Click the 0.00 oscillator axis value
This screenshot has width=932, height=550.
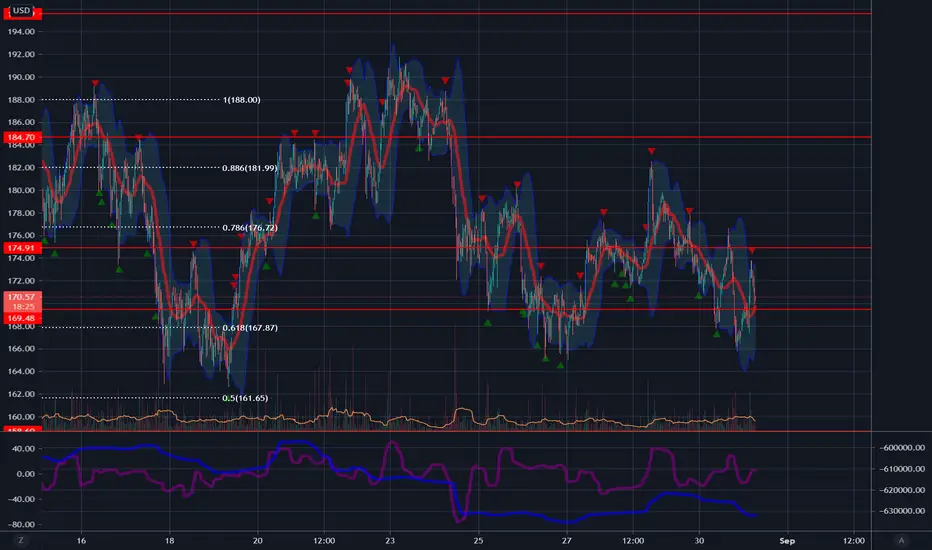[x=26, y=474]
